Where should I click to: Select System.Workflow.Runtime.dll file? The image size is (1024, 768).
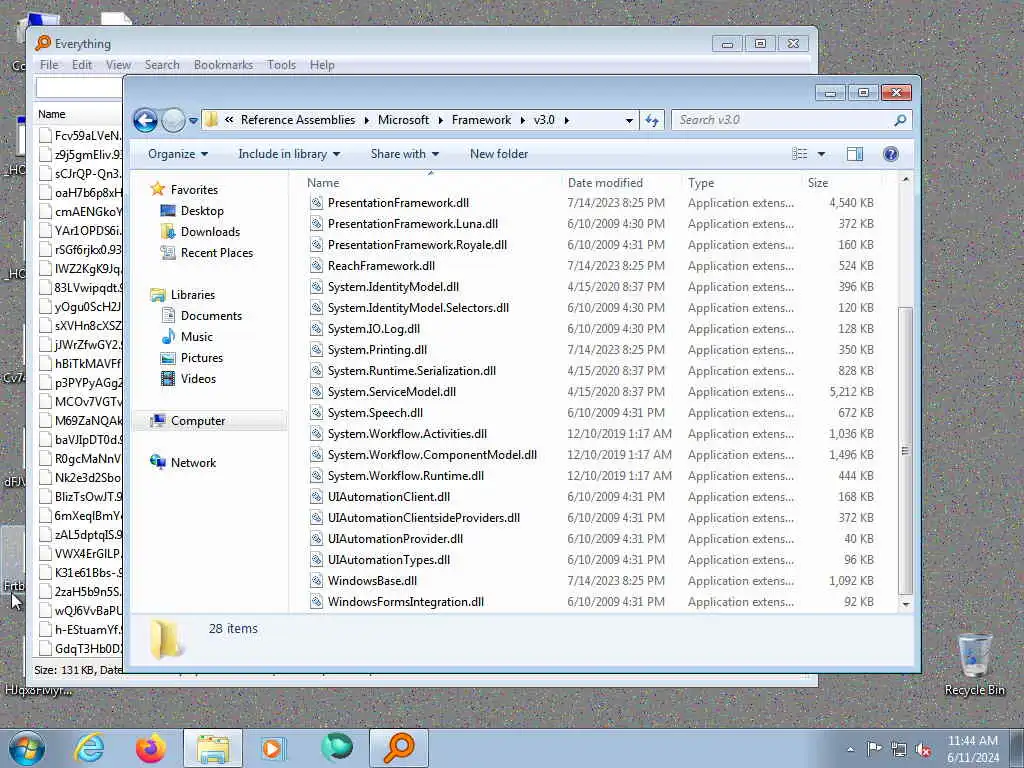pyautogui.click(x=406, y=476)
